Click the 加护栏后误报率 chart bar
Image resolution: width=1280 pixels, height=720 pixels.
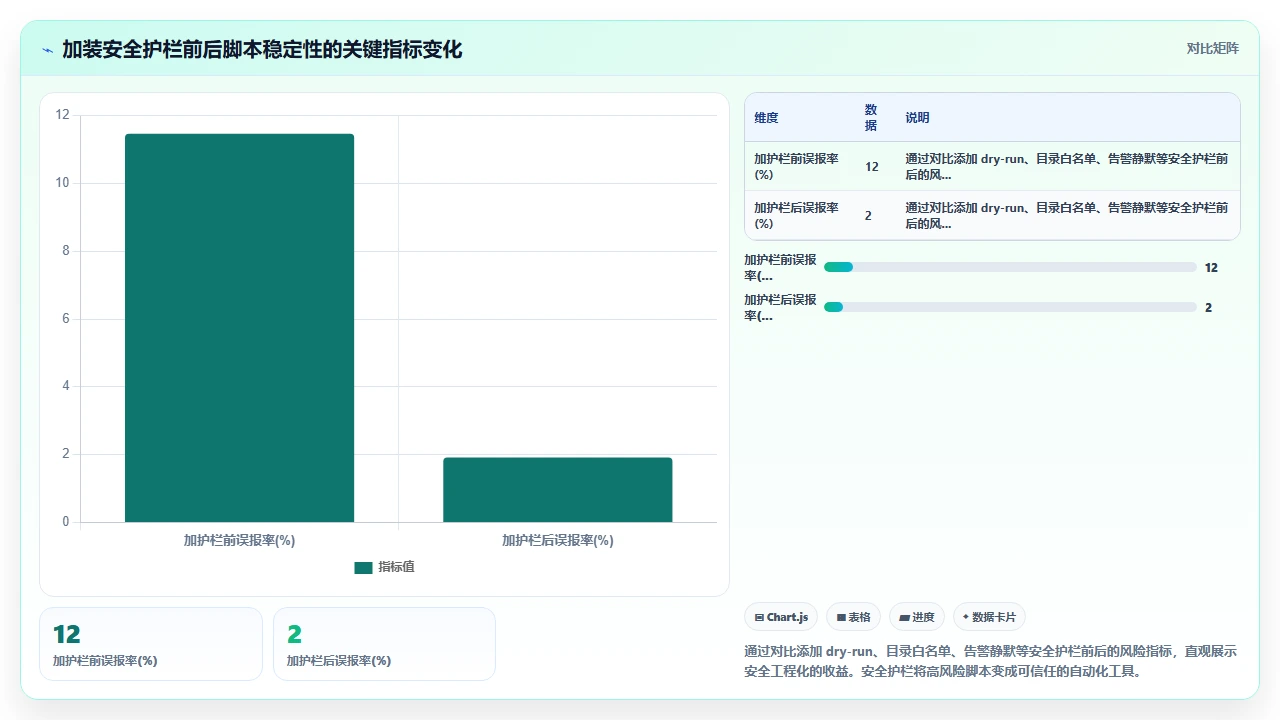(557, 490)
